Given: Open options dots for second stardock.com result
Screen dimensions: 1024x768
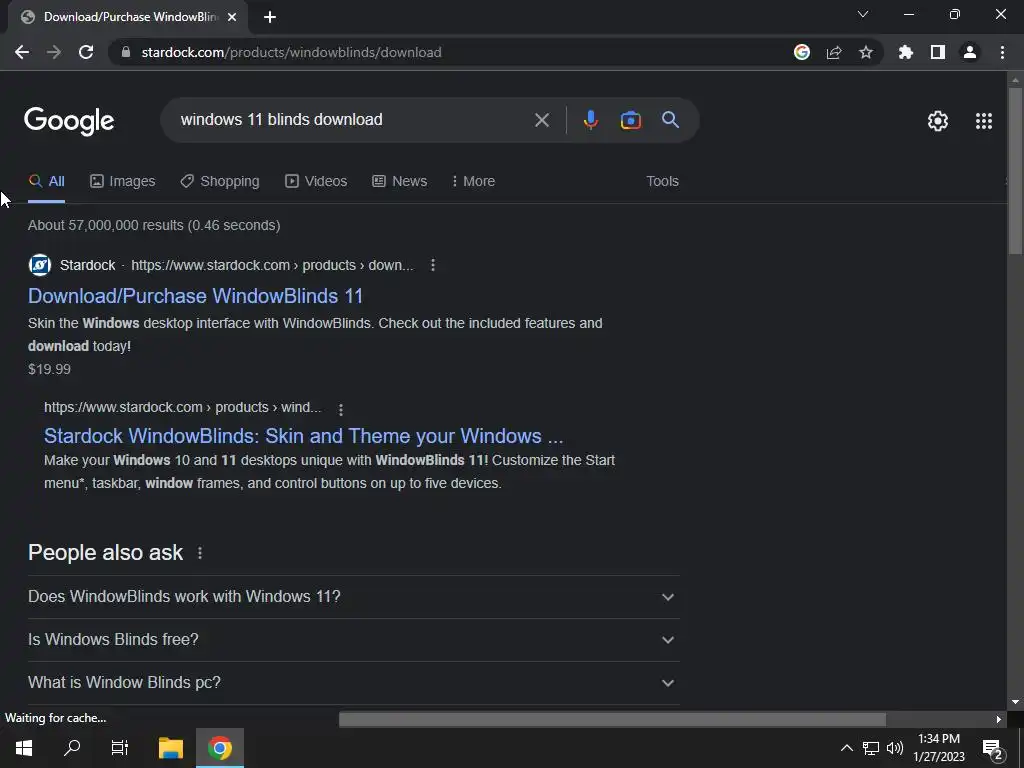Looking at the screenshot, I should 340,409.
